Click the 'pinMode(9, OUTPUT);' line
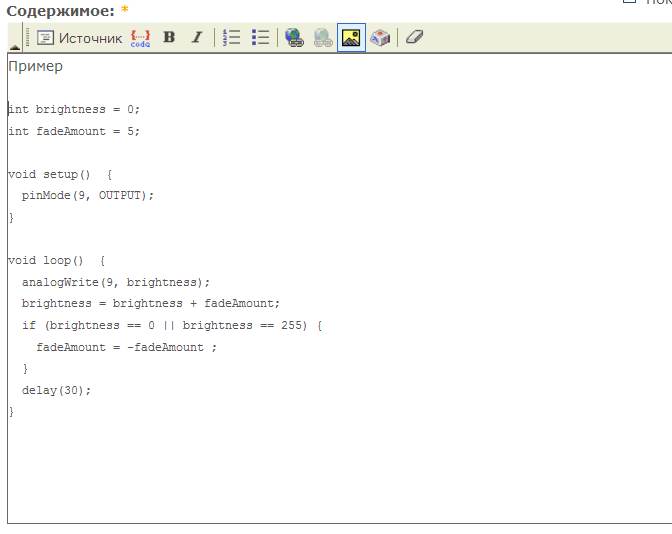Image resolution: width=672 pixels, height=534 pixels. [x=88, y=196]
